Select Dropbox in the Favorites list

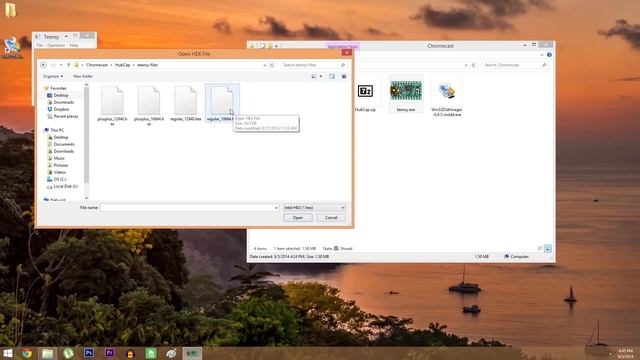[61, 109]
